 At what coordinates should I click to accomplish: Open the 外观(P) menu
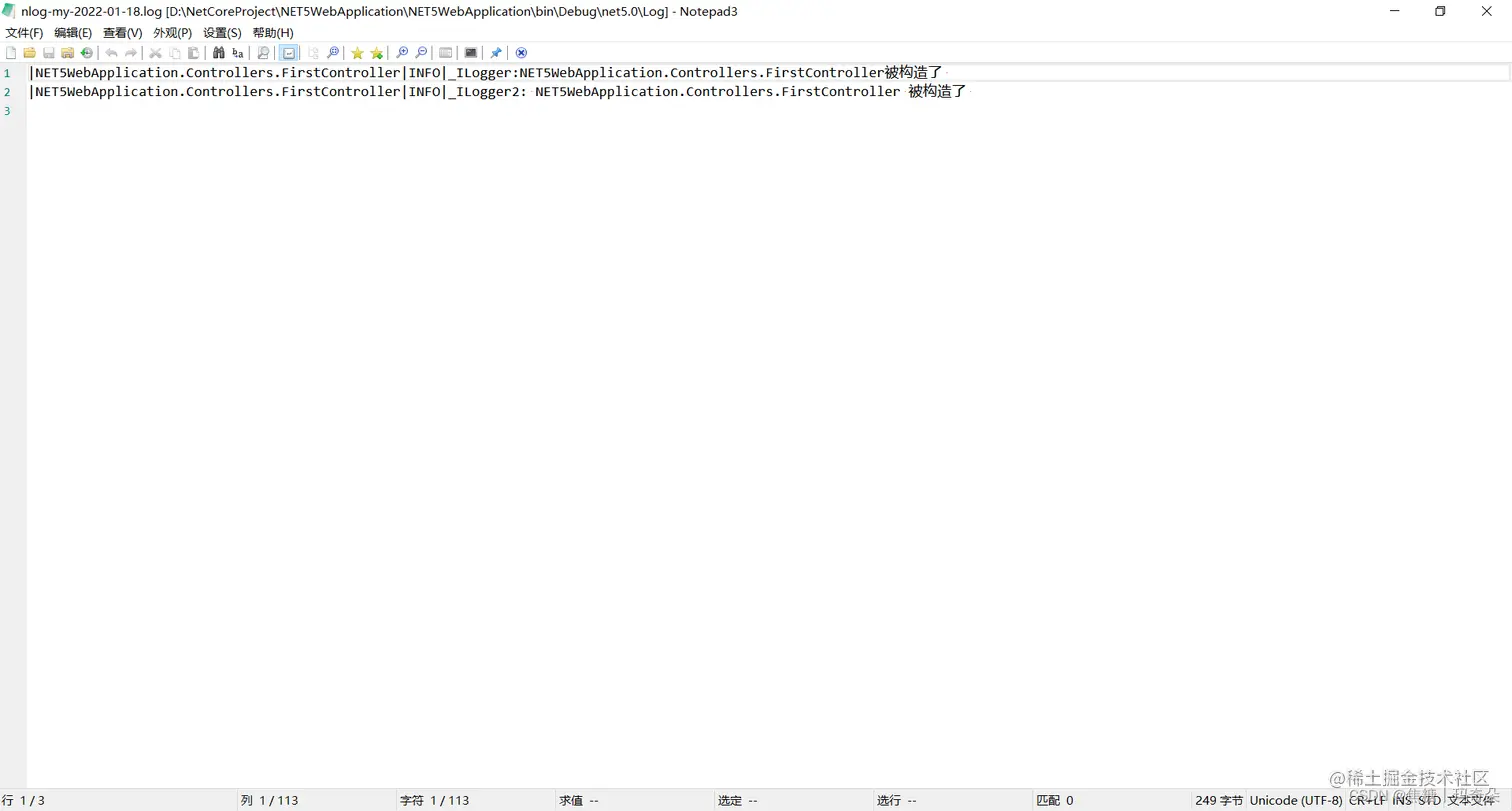[x=172, y=33]
